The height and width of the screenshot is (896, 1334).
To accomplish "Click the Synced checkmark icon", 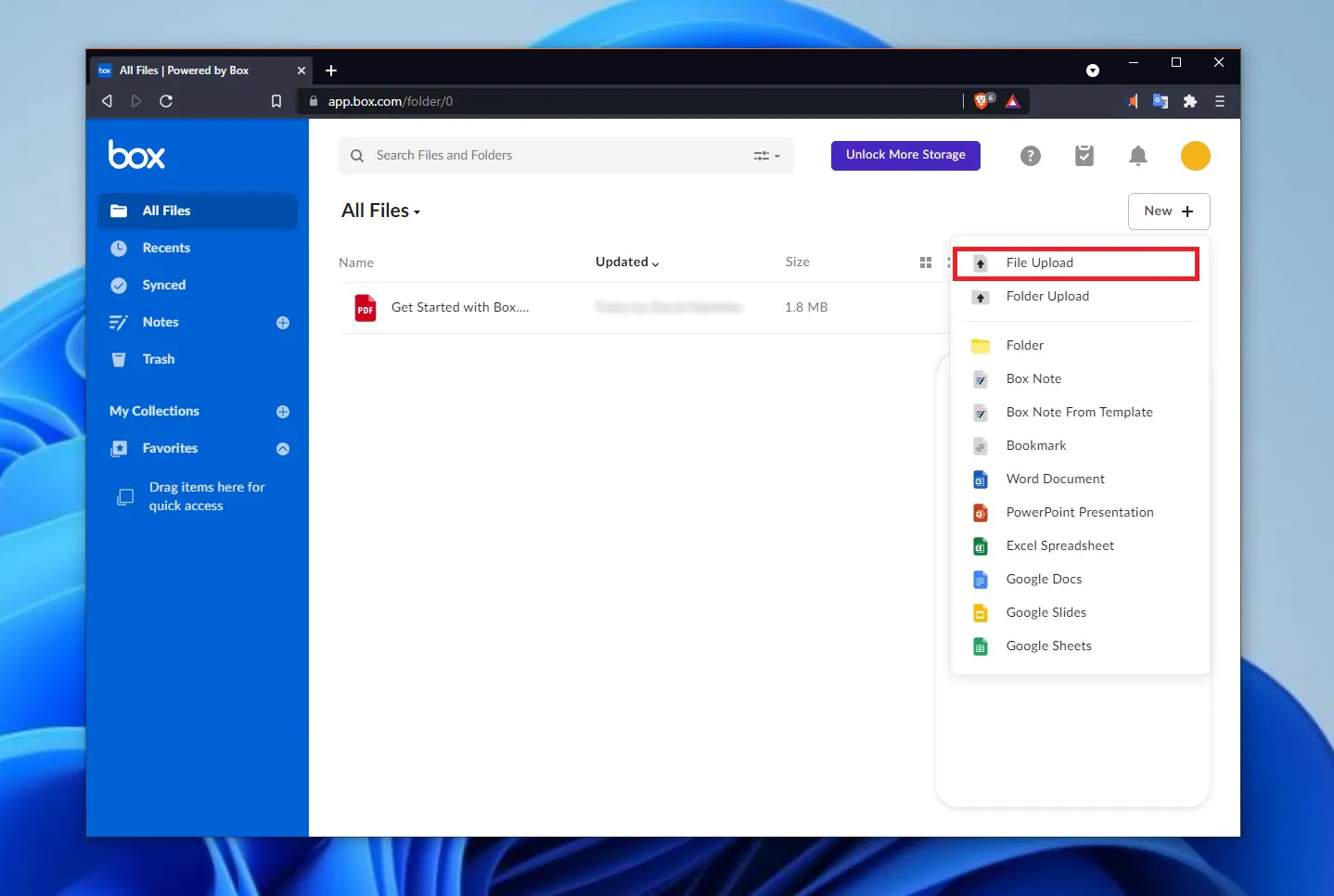I will pyautogui.click(x=119, y=286).
